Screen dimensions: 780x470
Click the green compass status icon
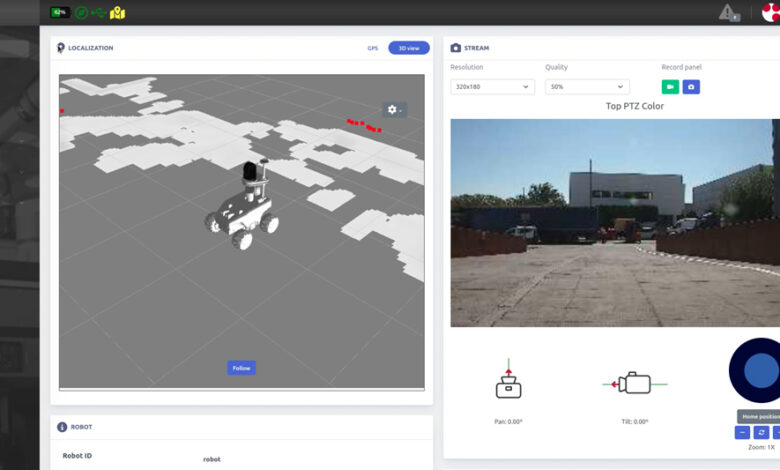coord(81,13)
